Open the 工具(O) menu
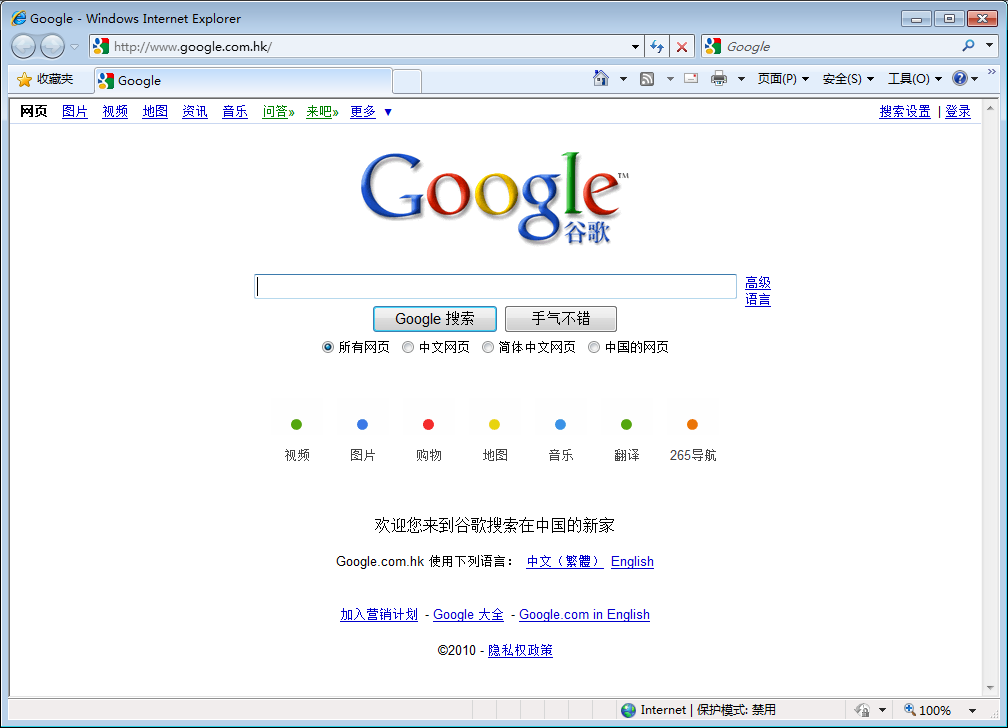1008x728 pixels. [x=914, y=79]
